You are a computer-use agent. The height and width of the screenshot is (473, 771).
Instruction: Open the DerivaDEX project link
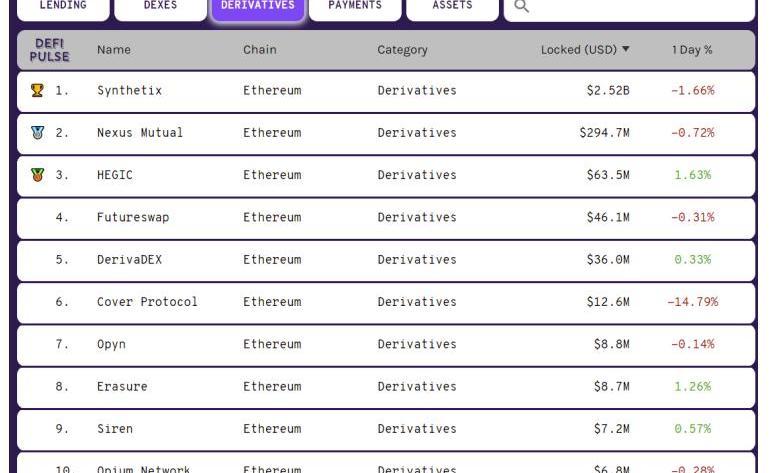pyautogui.click(x=129, y=260)
